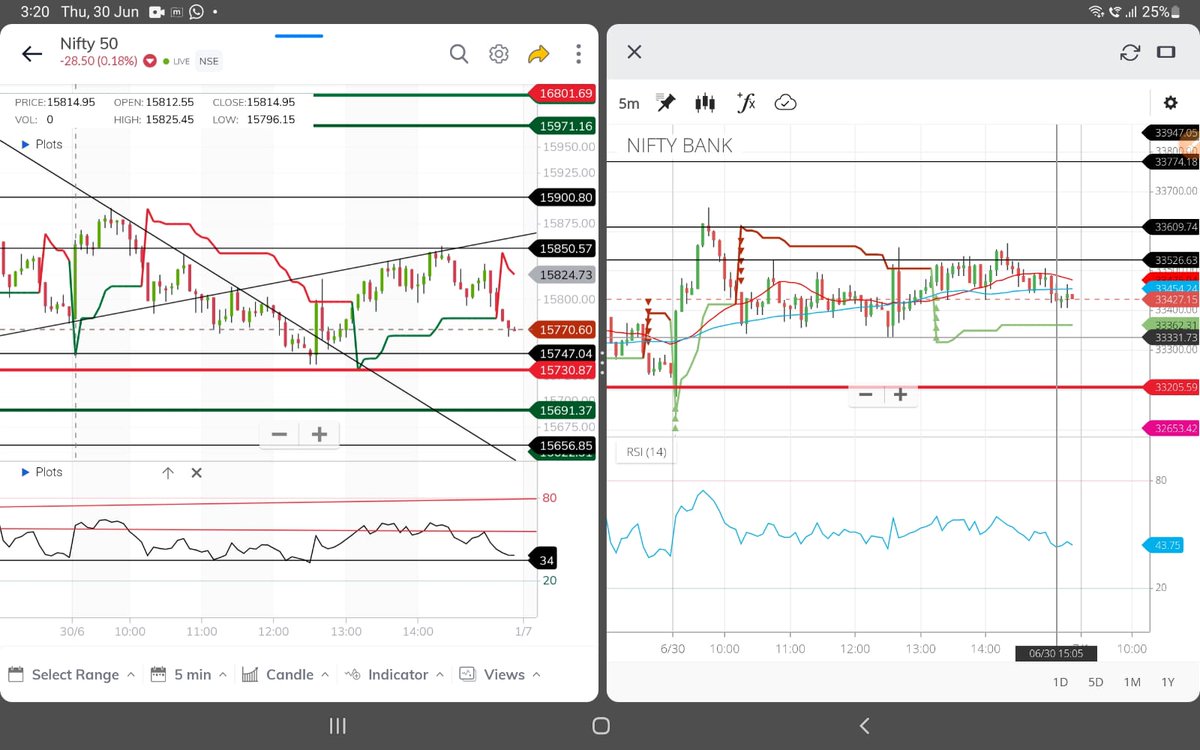Move RSI pane up with arrow
Image resolution: width=1200 pixels, height=750 pixels.
168,473
